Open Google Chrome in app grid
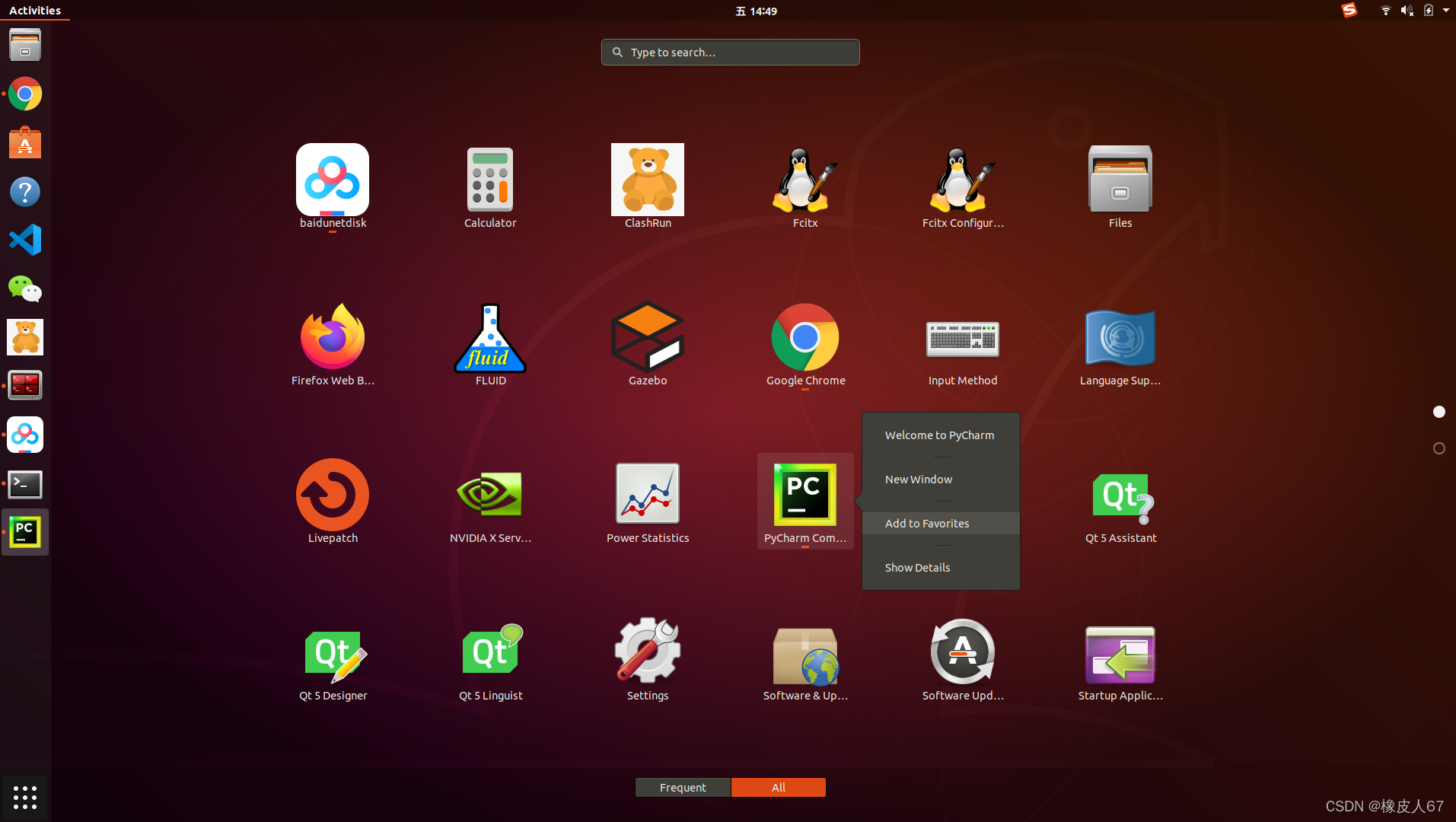 click(x=805, y=345)
